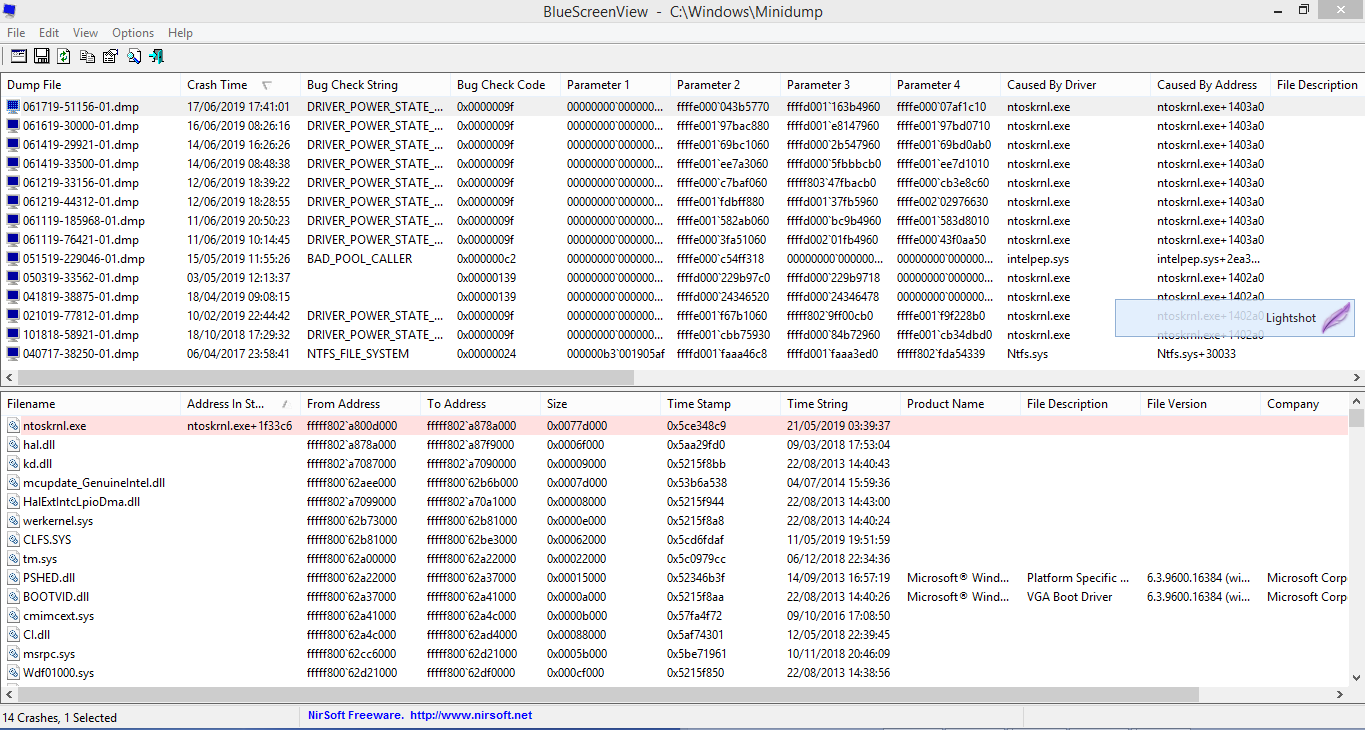Sort lower pane by Address In Stack header
1365x730 pixels.
[240, 404]
